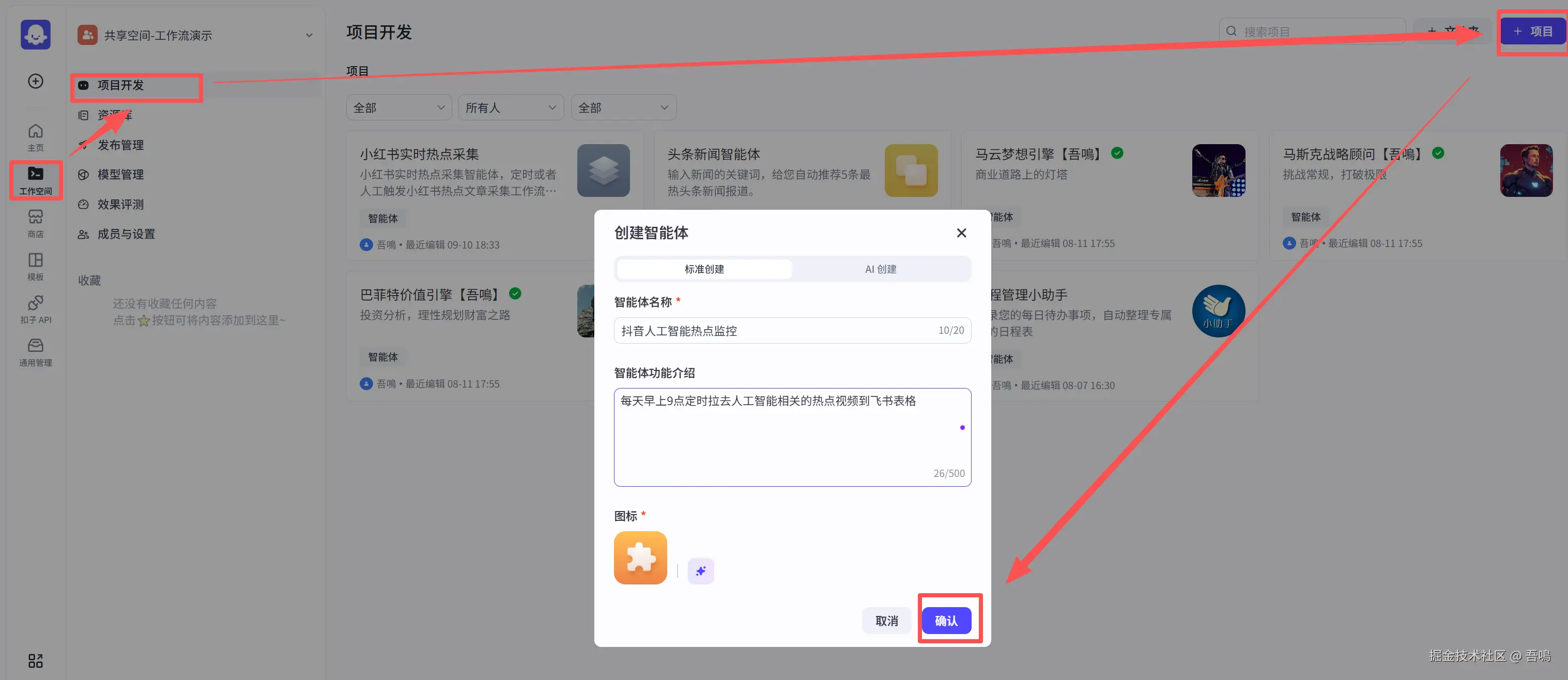Click the plus create icon in sidebar
Image resolution: width=1568 pixels, height=680 pixels.
coord(35,81)
